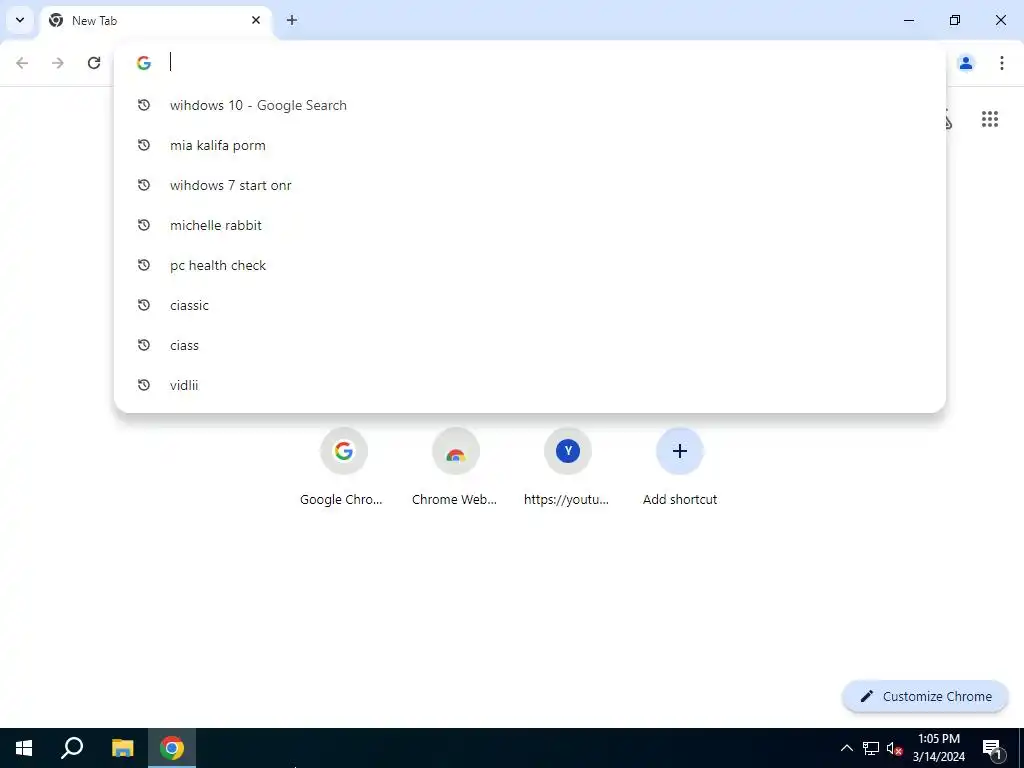Click history icon beside 'ciassic'

point(144,305)
